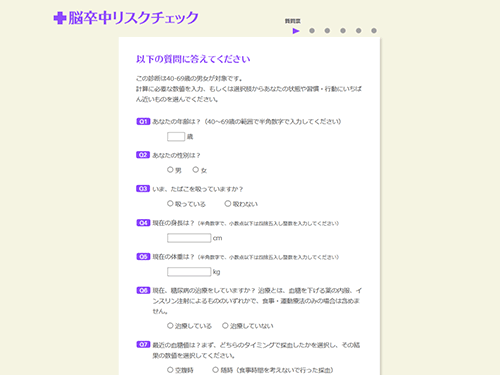Select the 女 radio button

(196, 170)
